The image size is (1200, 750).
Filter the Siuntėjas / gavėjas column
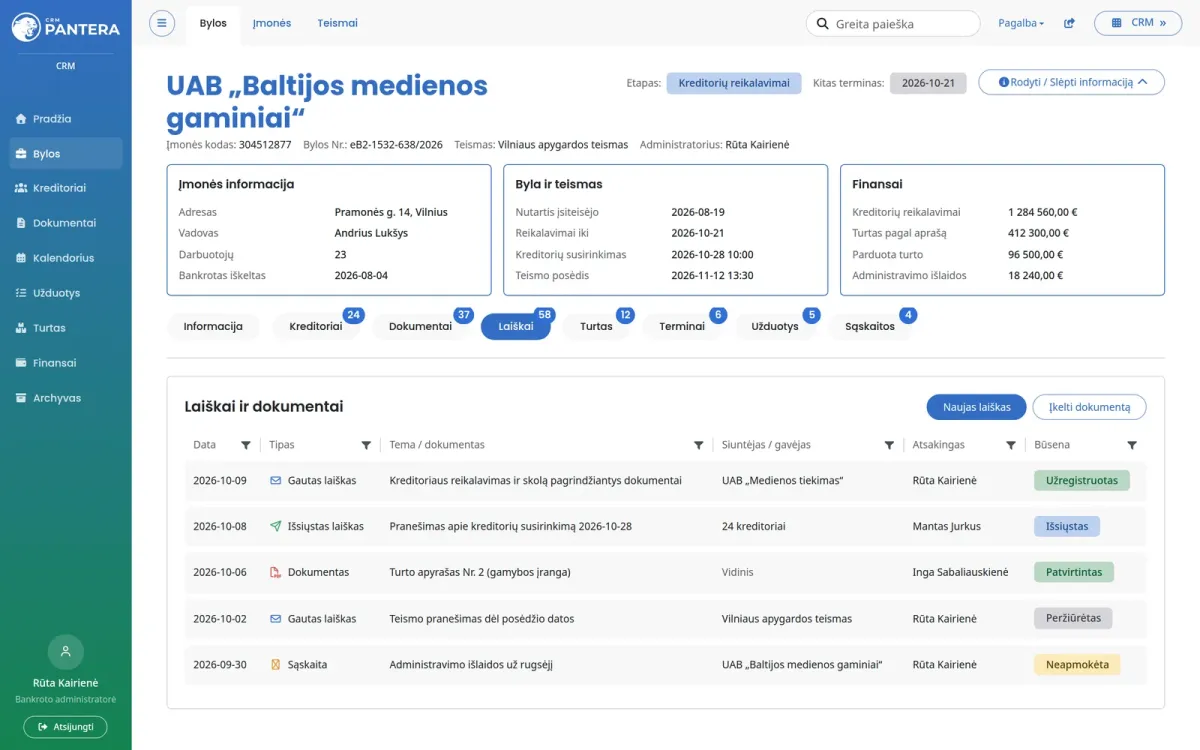[x=889, y=445]
